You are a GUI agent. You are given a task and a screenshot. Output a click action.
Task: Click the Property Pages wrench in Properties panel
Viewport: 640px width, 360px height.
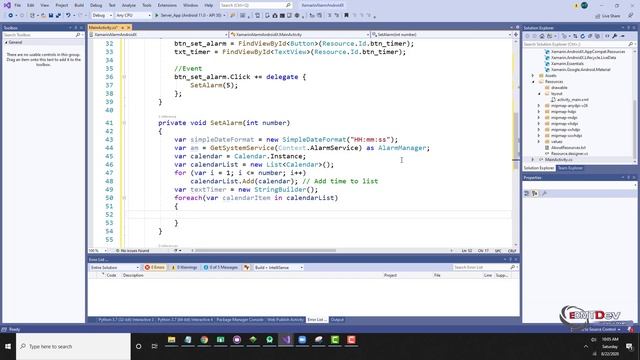click(x=544, y=193)
